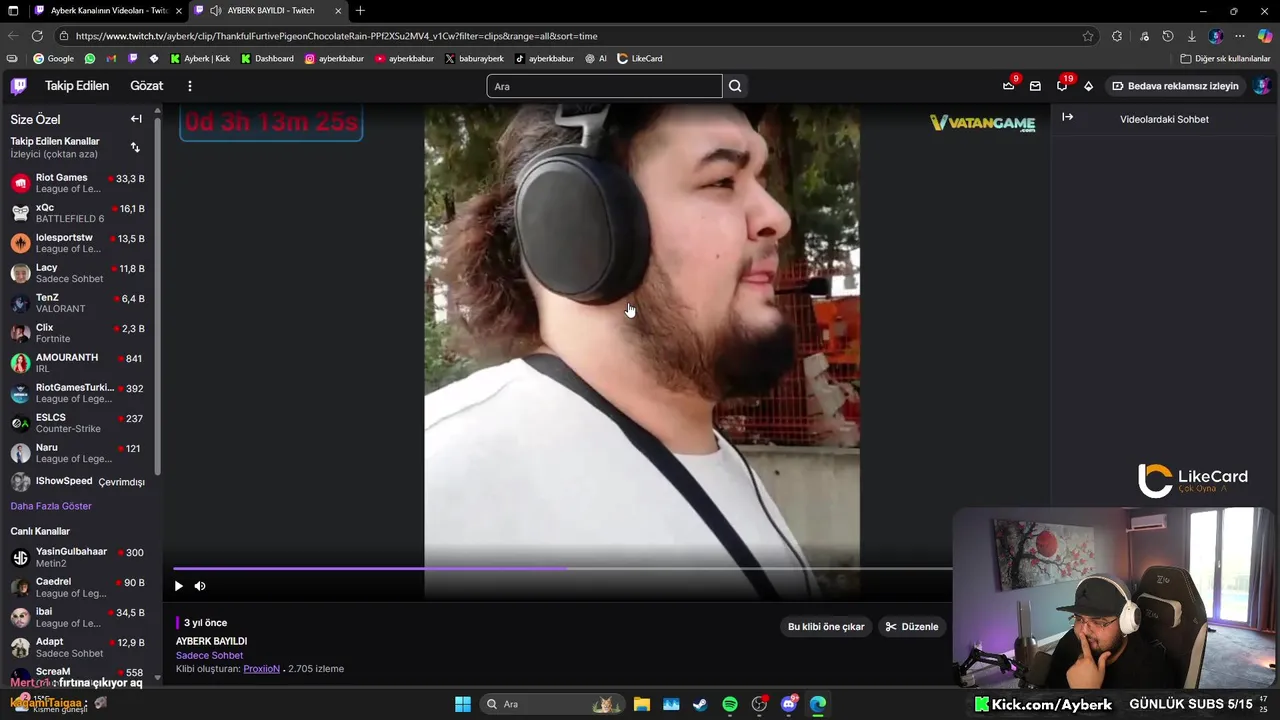The width and height of the screenshot is (1280, 720).
Task: Open Adapt channel in sidebar
Action: click(78, 647)
